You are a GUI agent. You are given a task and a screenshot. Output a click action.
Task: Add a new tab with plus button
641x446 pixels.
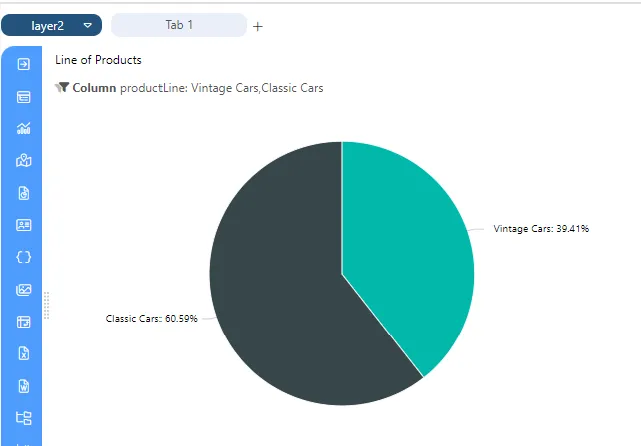point(258,27)
